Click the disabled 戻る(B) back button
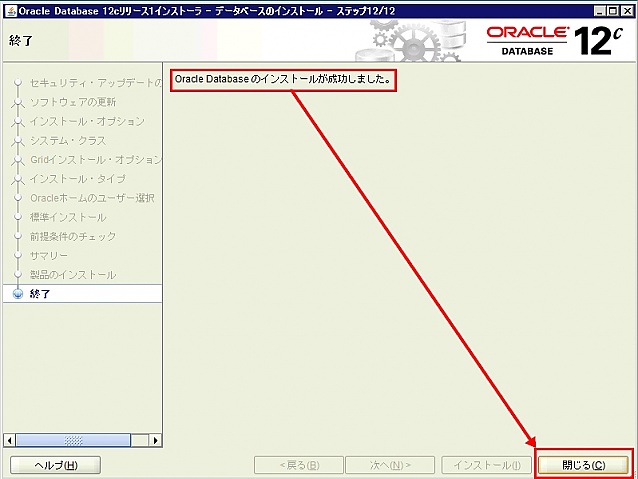 (299, 465)
